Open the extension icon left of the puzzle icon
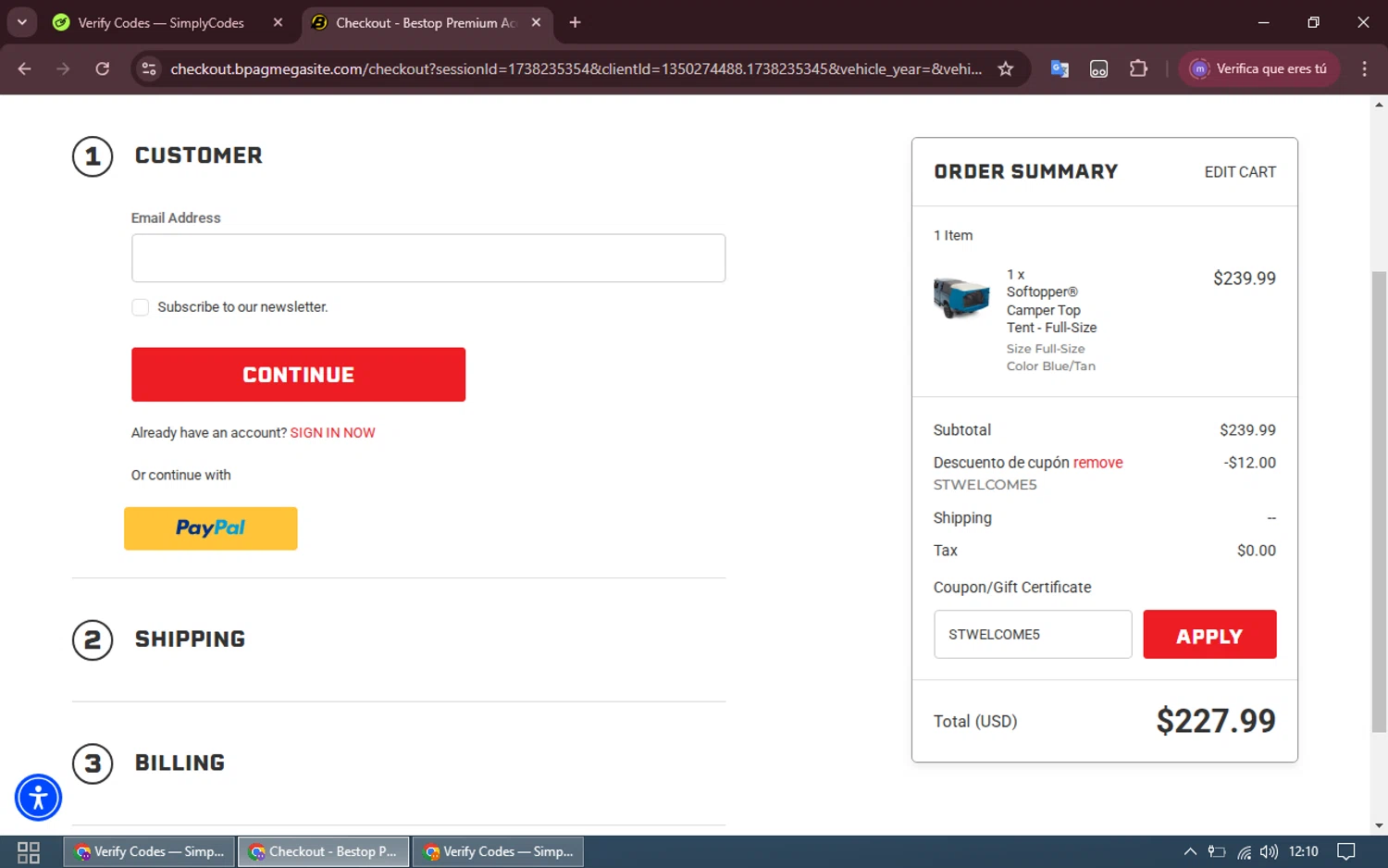Image resolution: width=1388 pixels, height=868 pixels. pos(1098,68)
